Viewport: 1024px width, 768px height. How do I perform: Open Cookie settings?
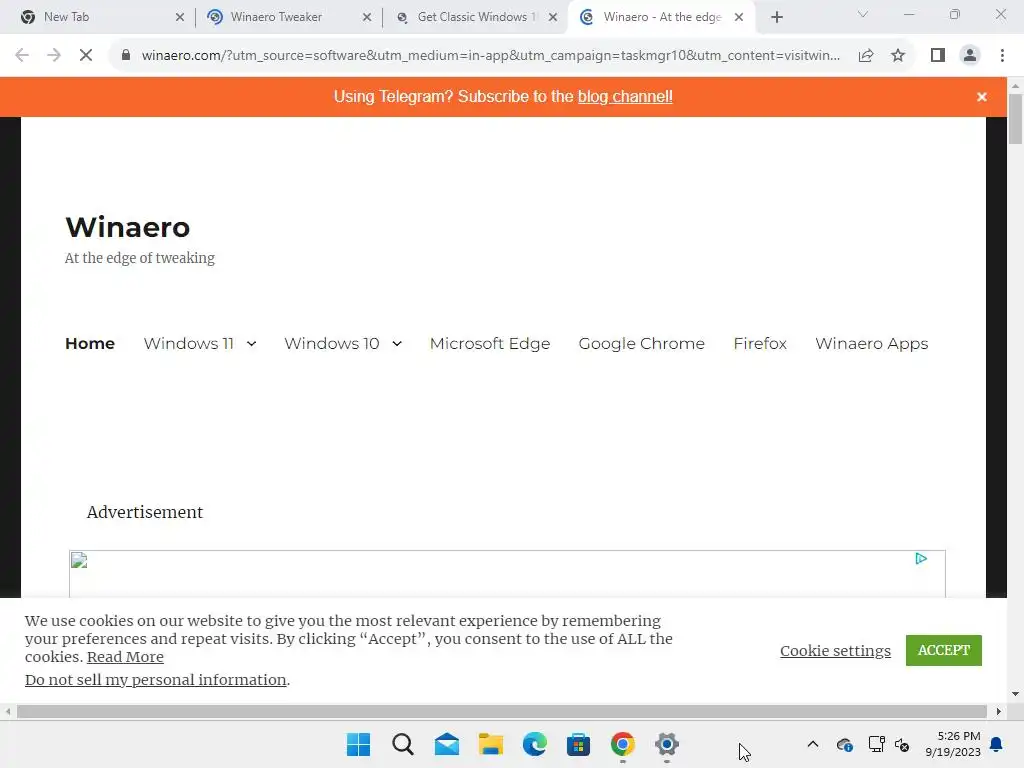point(835,651)
